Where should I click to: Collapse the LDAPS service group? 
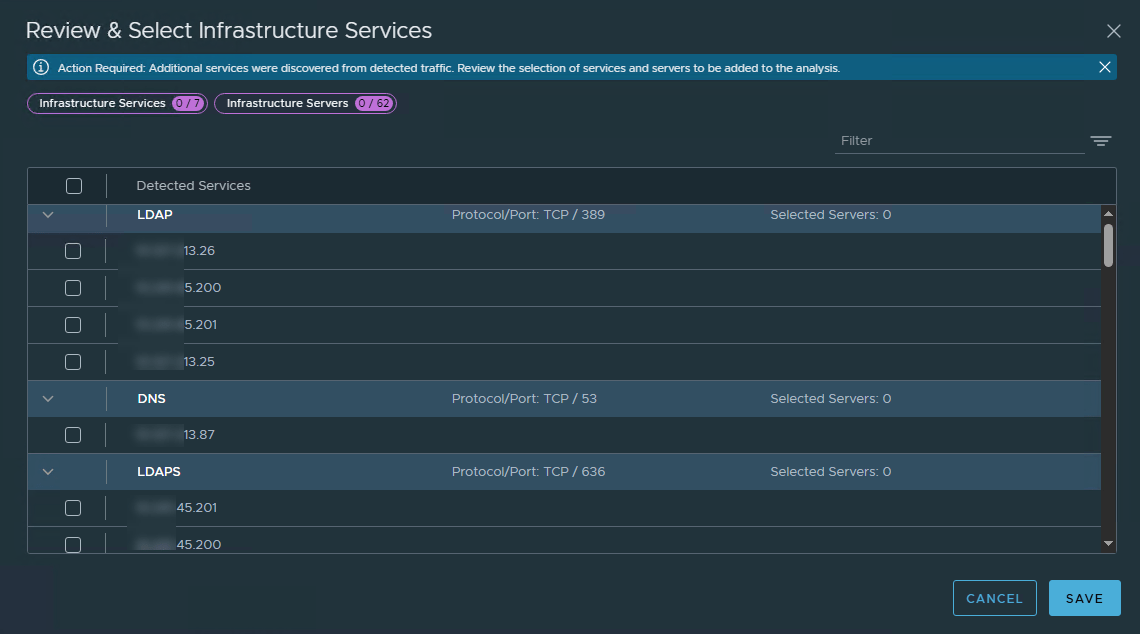pos(48,472)
